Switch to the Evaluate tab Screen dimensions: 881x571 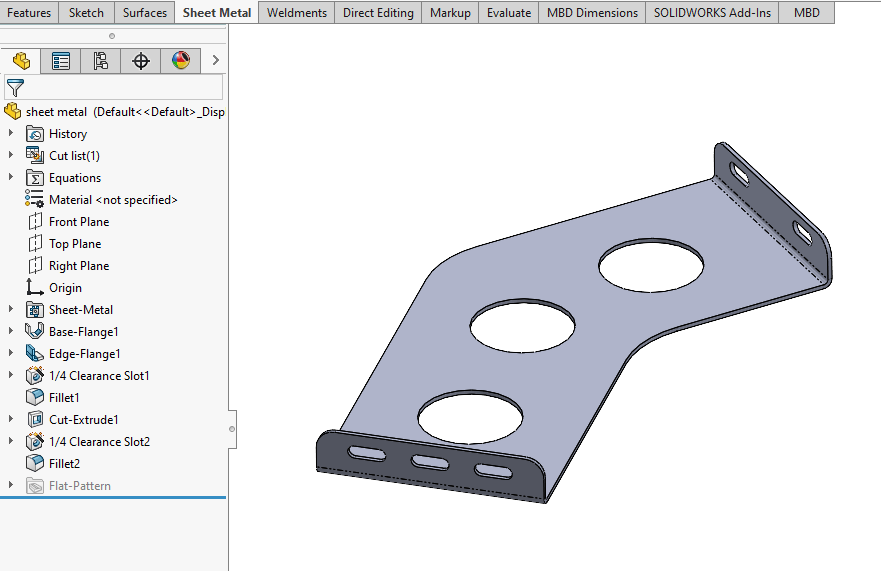point(509,13)
